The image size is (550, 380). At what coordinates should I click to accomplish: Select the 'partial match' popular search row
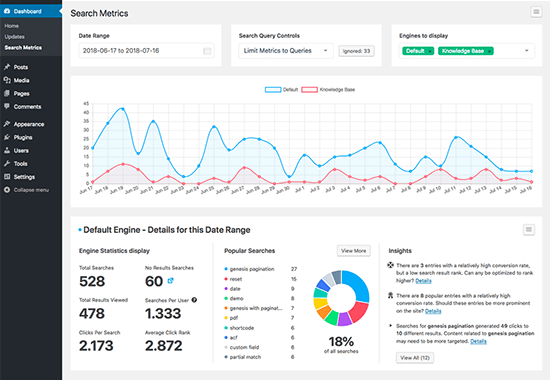[260, 357]
